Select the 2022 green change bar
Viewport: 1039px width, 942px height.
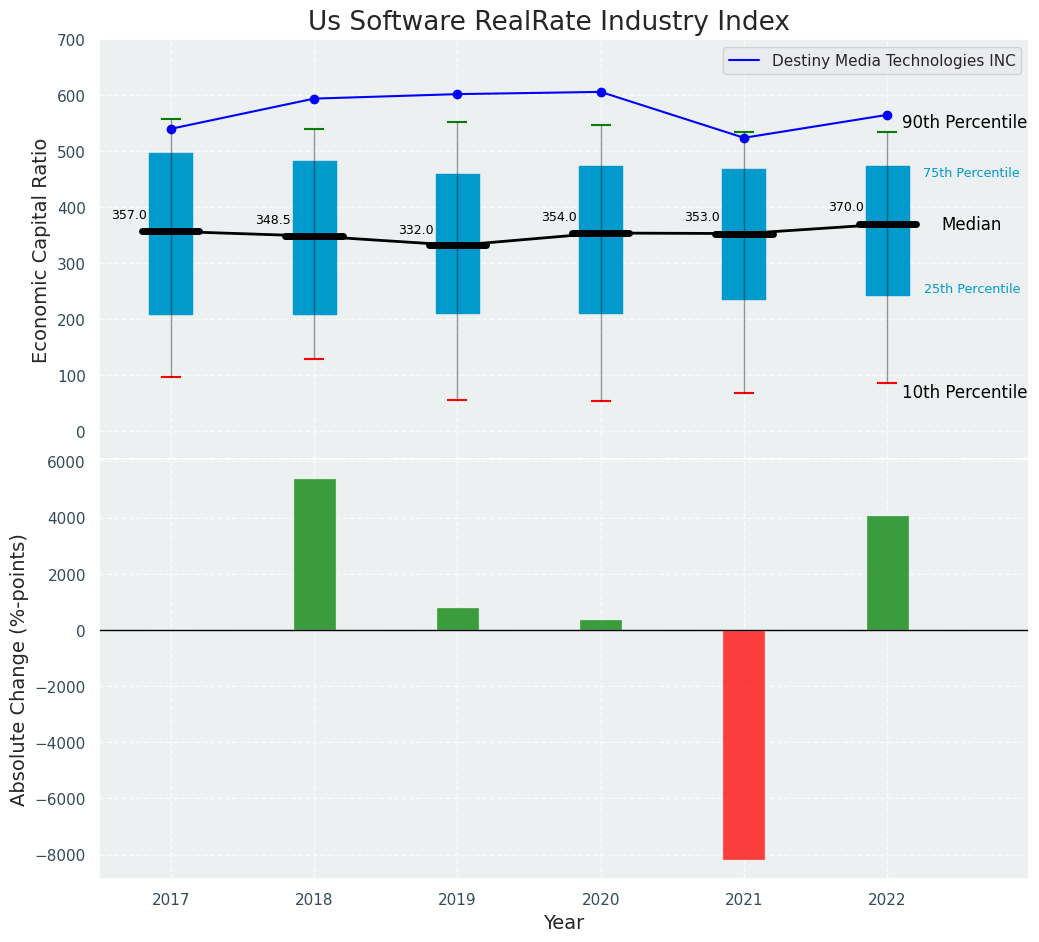click(887, 573)
